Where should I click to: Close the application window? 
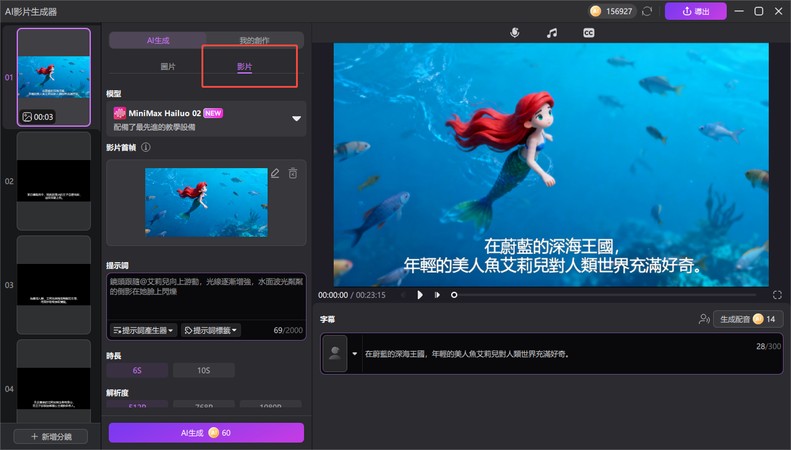[x=778, y=11]
